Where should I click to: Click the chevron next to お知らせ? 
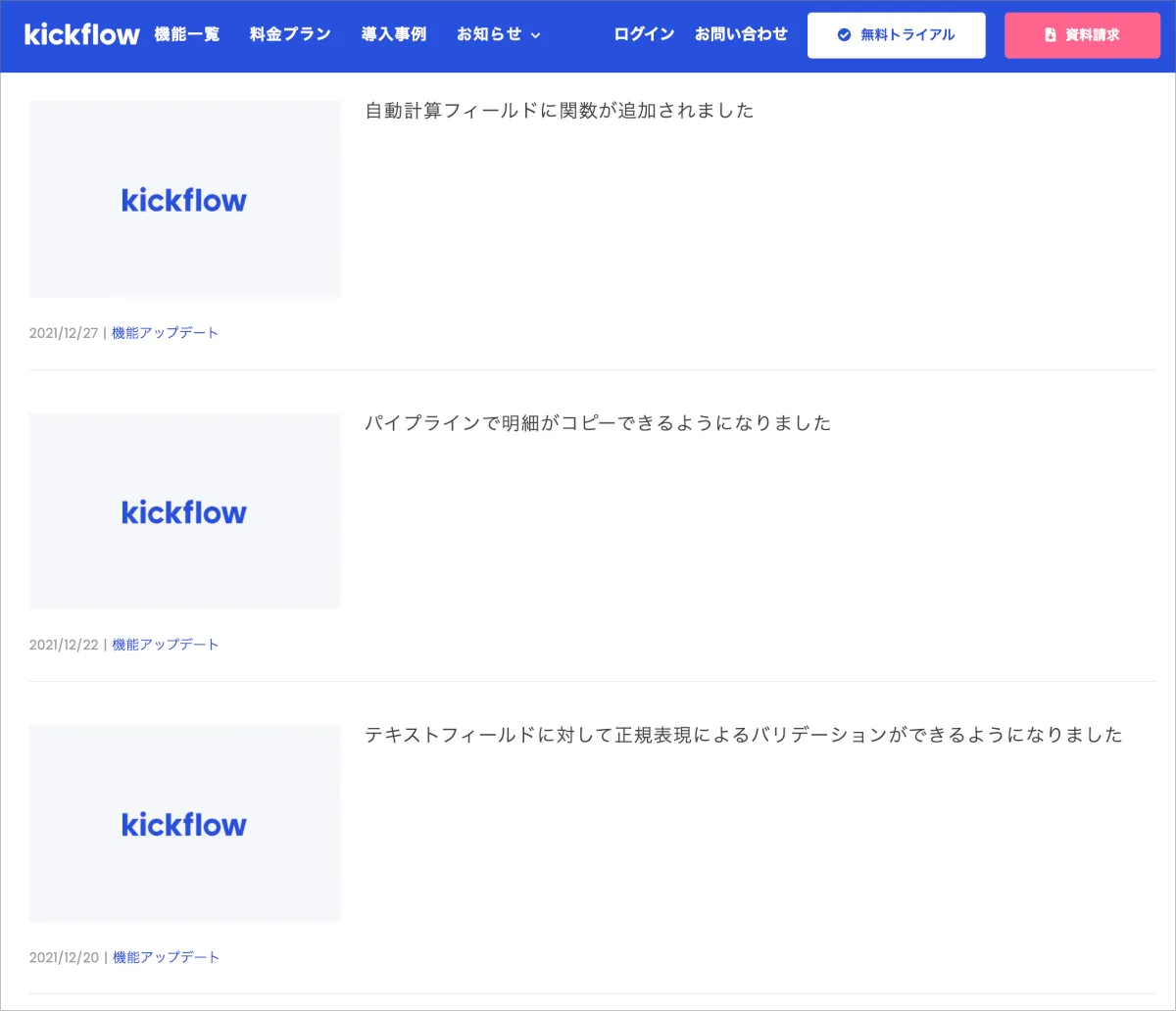pos(535,35)
